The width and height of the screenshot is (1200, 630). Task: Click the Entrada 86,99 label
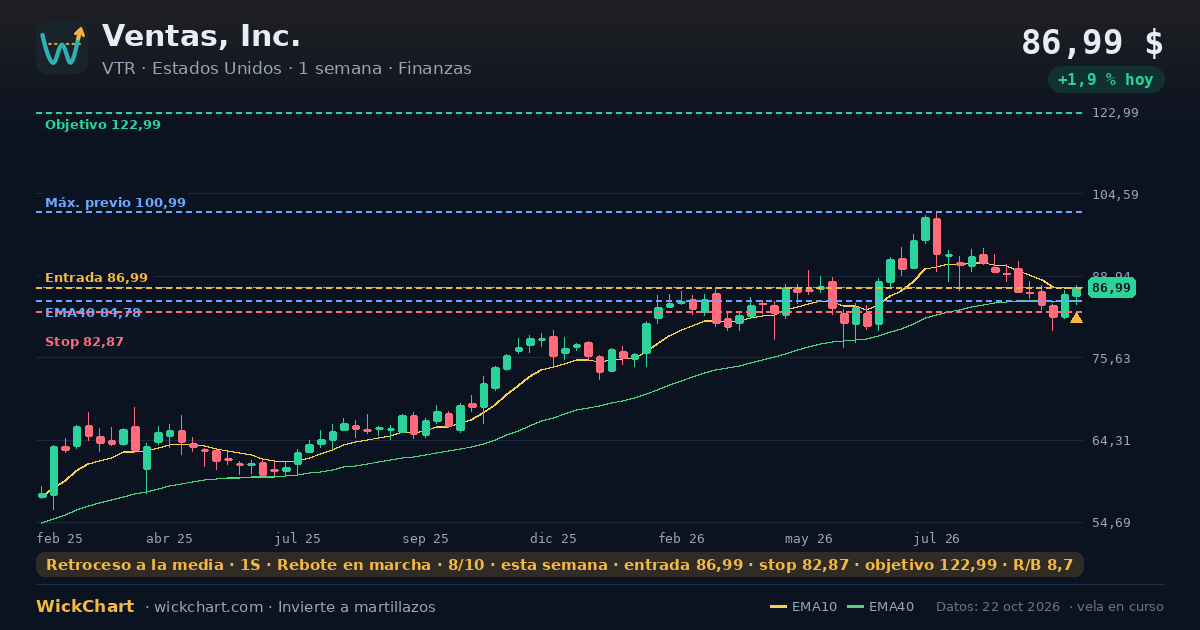(96, 278)
